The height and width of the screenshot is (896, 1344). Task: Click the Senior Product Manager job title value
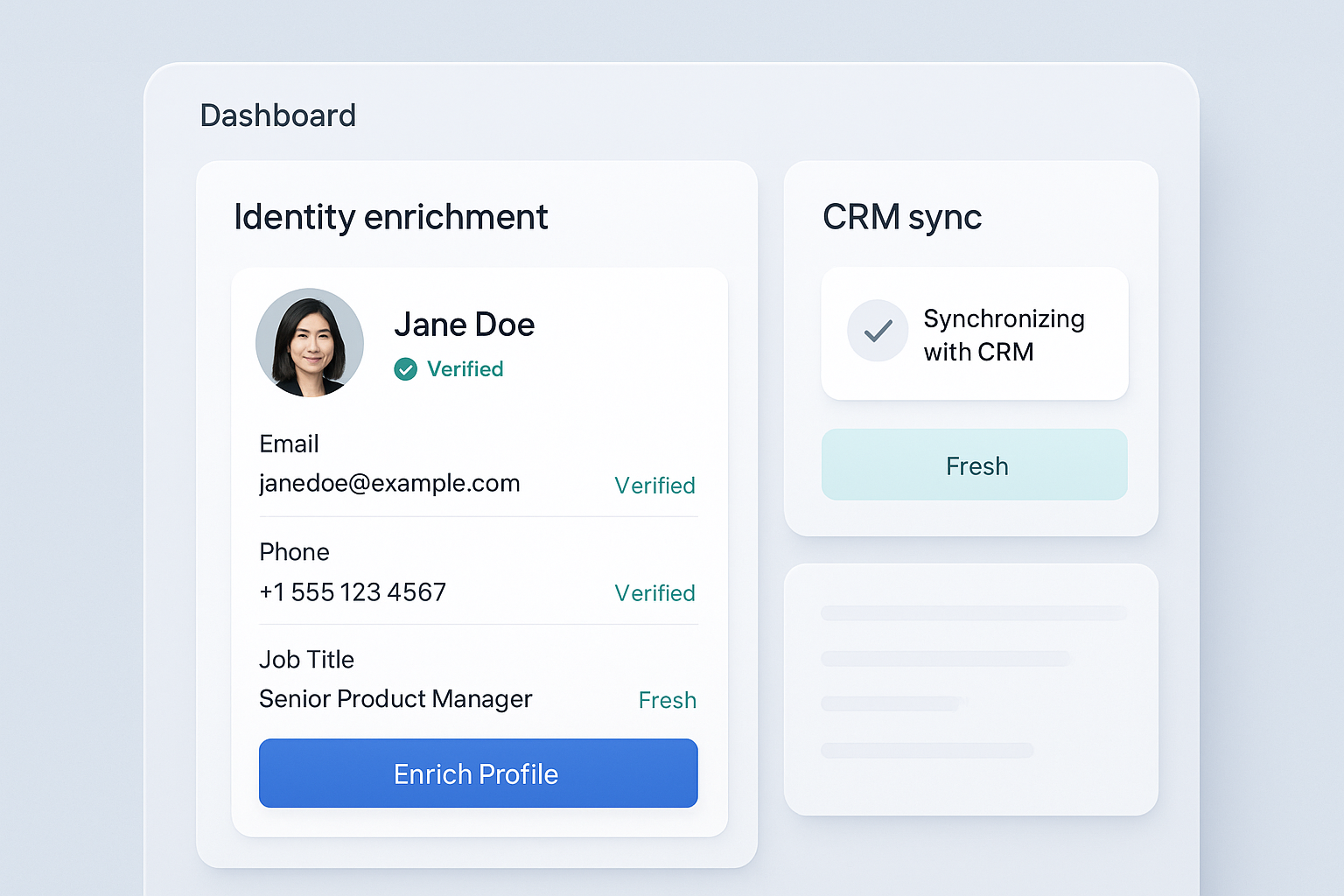[395, 699]
